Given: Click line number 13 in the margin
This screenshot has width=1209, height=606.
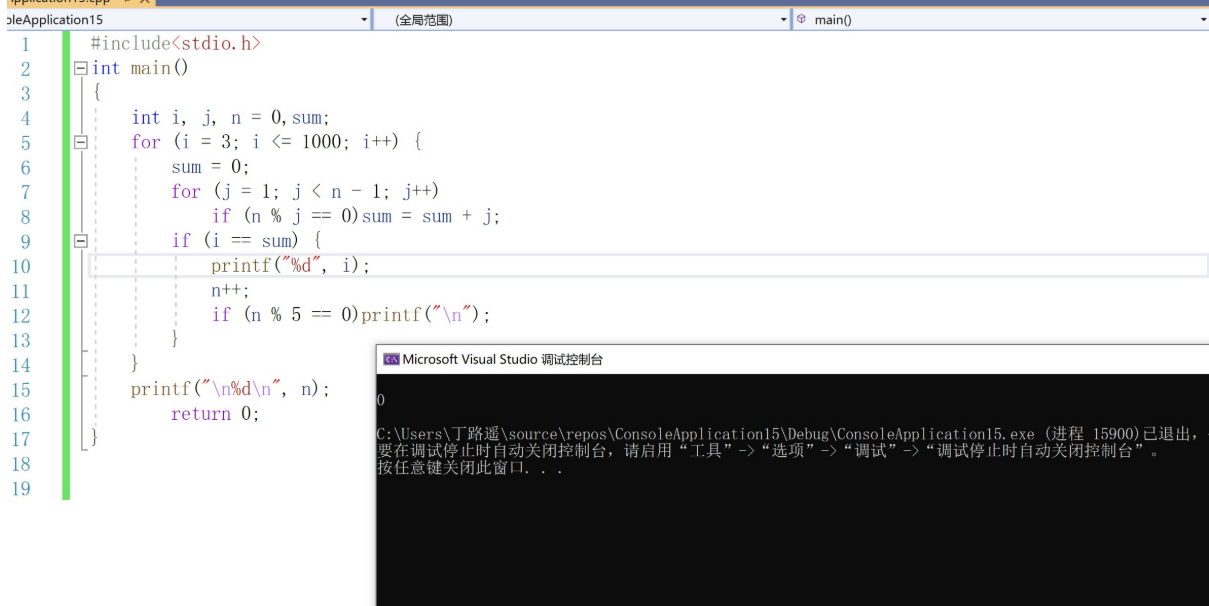Looking at the screenshot, I should [x=20, y=340].
